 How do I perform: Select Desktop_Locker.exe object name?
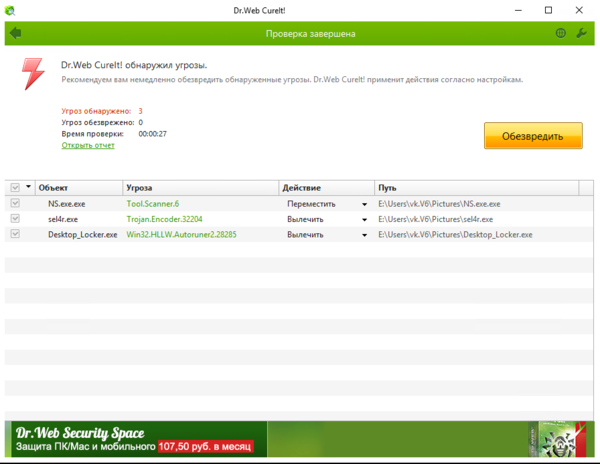coord(83,234)
